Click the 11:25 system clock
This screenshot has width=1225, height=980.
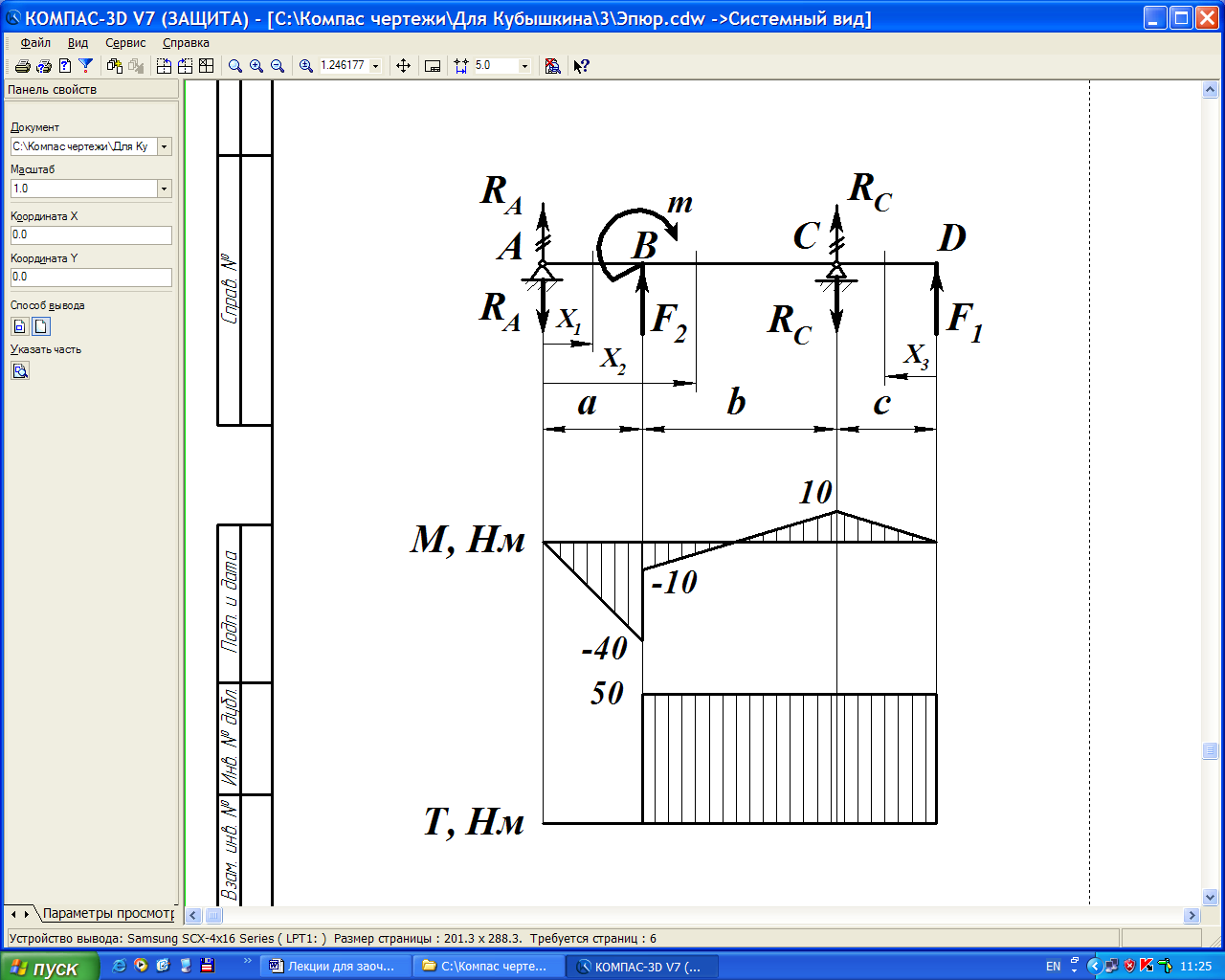(x=1196, y=967)
